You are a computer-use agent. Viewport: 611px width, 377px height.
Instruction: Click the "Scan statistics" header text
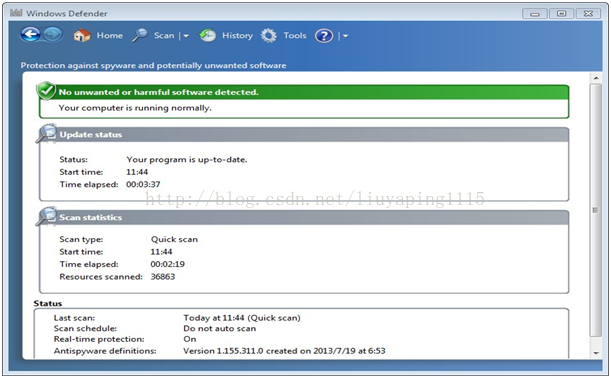90,218
